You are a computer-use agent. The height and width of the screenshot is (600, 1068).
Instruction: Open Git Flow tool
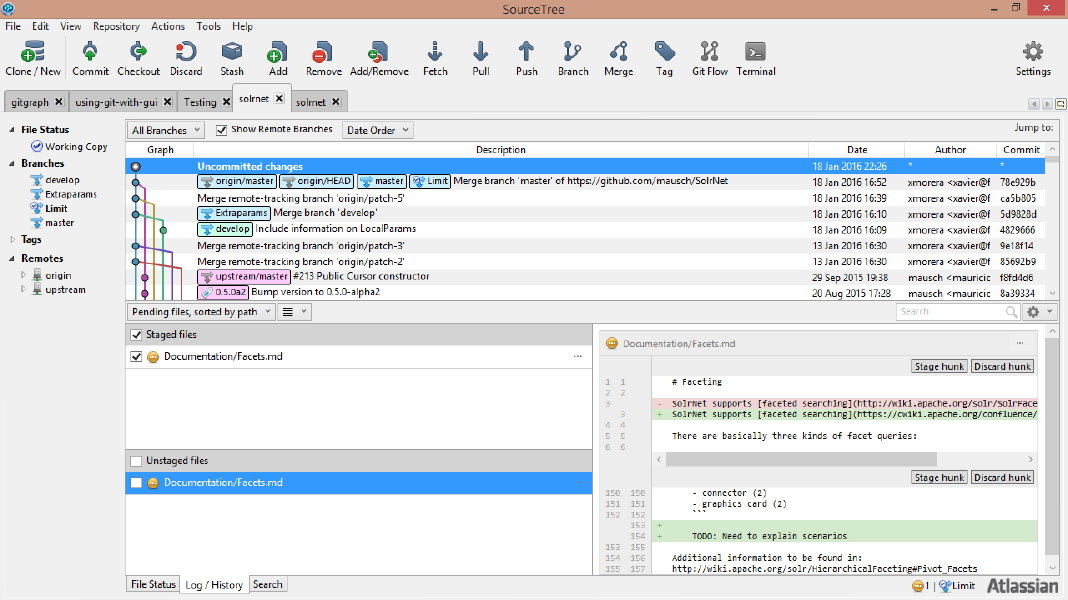click(710, 58)
